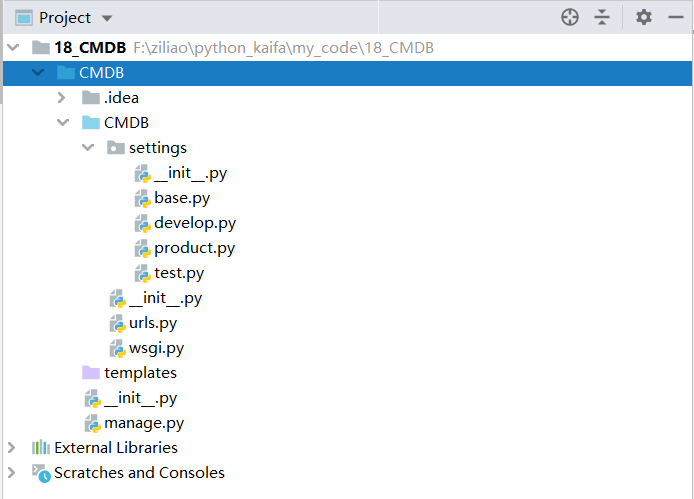Screen dimensions: 694x499
Task: Select the .idea folder label
Action: point(121,97)
